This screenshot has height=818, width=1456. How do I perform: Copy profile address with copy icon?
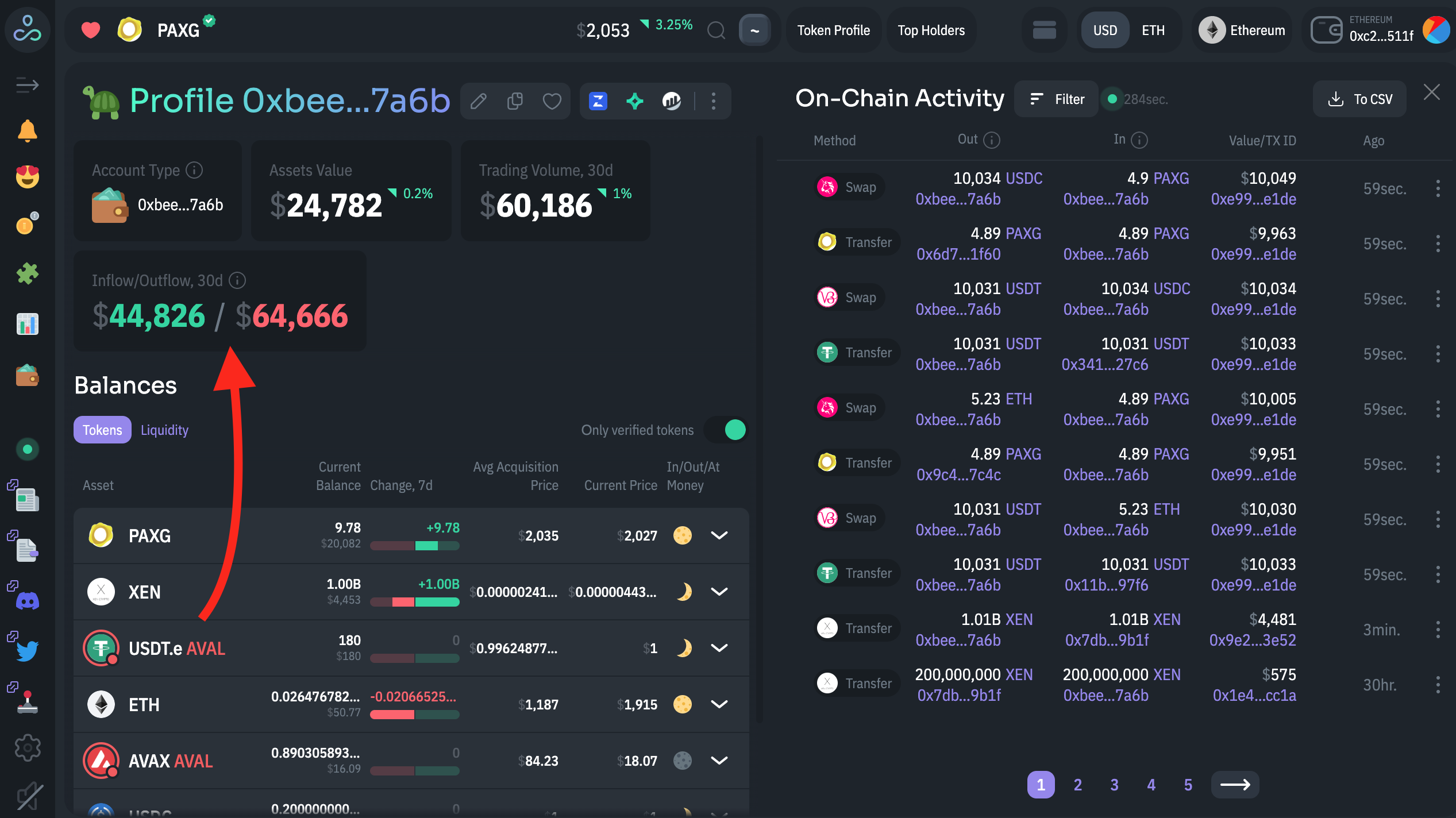pos(515,101)
